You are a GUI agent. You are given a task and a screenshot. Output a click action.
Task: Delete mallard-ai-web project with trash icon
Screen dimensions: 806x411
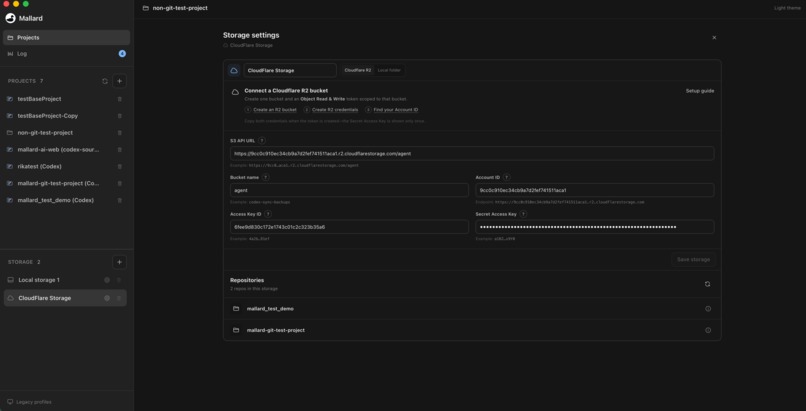(120, 150)
